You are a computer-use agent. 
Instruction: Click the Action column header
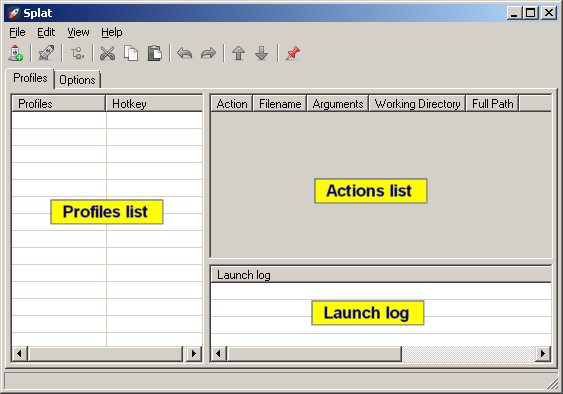[x=232, y=104]
